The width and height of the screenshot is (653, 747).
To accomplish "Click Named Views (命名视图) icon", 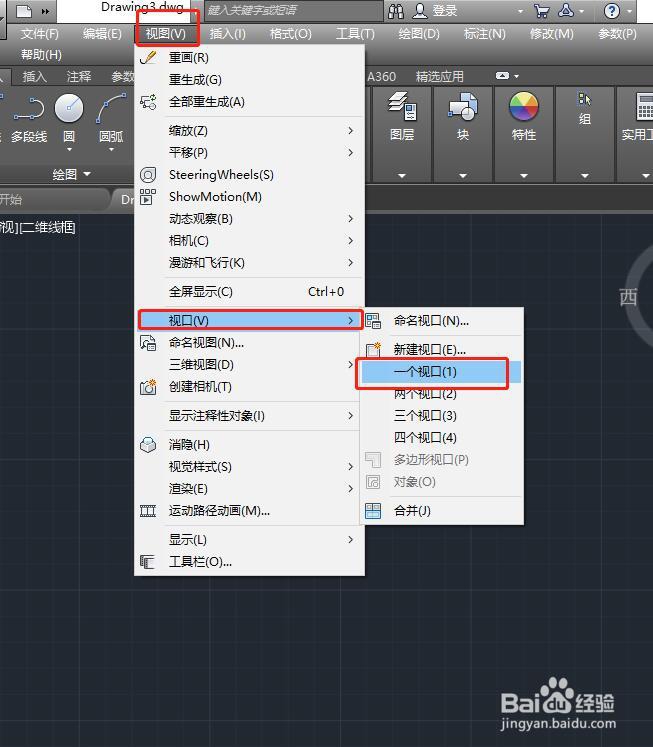I will [x=148, y=343].
